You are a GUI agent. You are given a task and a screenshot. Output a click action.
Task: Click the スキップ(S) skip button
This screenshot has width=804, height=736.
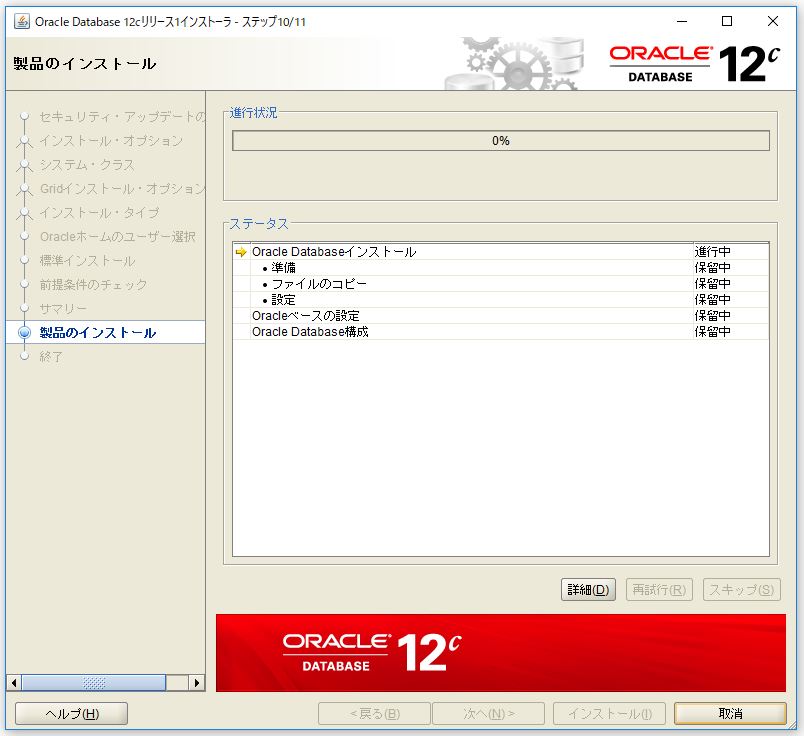tap(741, 589)
